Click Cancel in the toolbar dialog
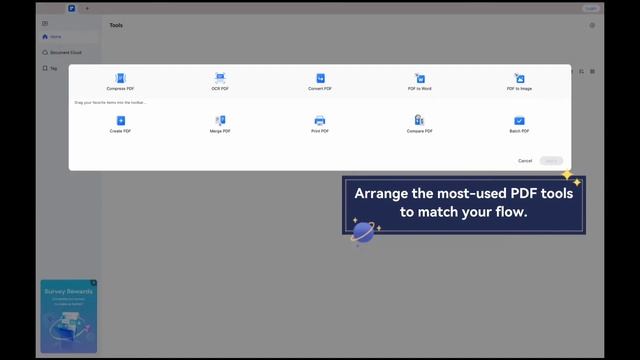 point(525,161)
